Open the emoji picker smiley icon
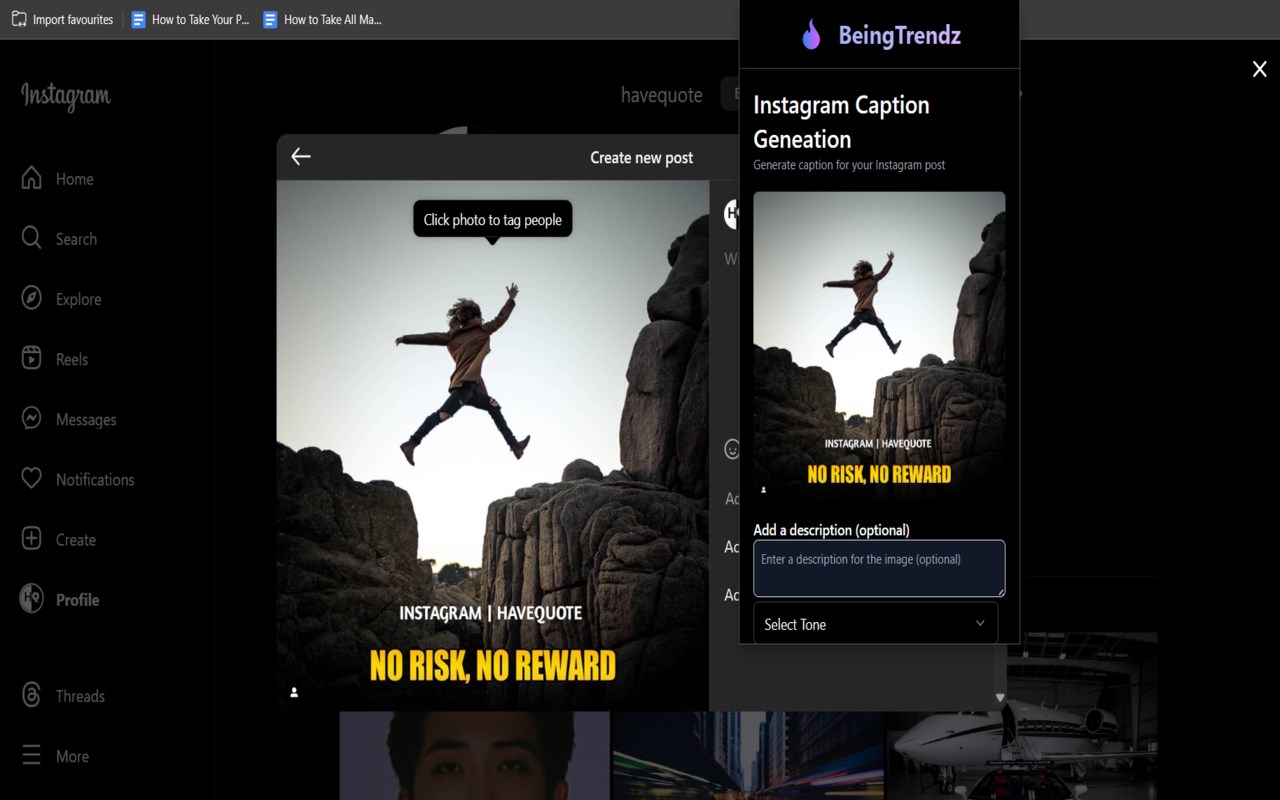Screen dimensions: 1280x800 click(732, 449)
